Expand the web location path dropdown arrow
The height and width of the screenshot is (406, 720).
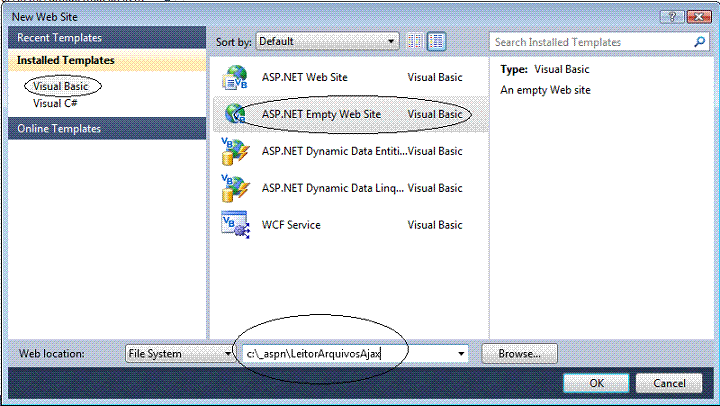point(461,353)
